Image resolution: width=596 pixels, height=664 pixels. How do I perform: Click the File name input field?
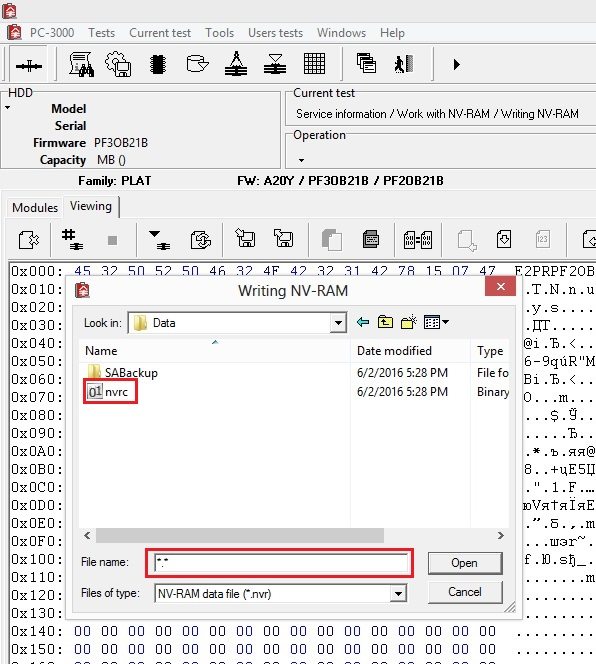click(280, 563)
